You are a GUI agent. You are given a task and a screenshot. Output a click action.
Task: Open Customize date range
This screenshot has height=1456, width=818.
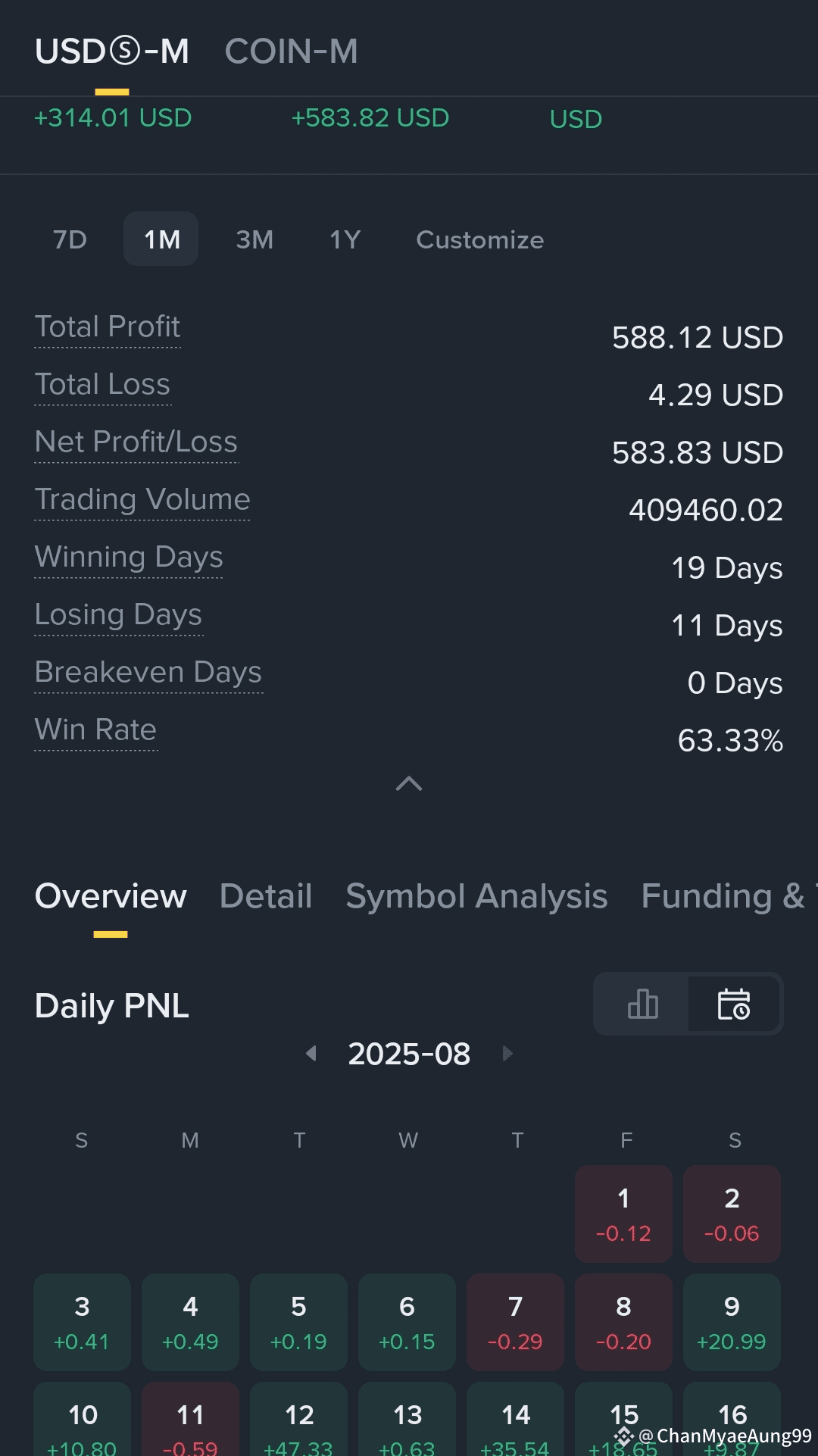click(x=479, y=239)
